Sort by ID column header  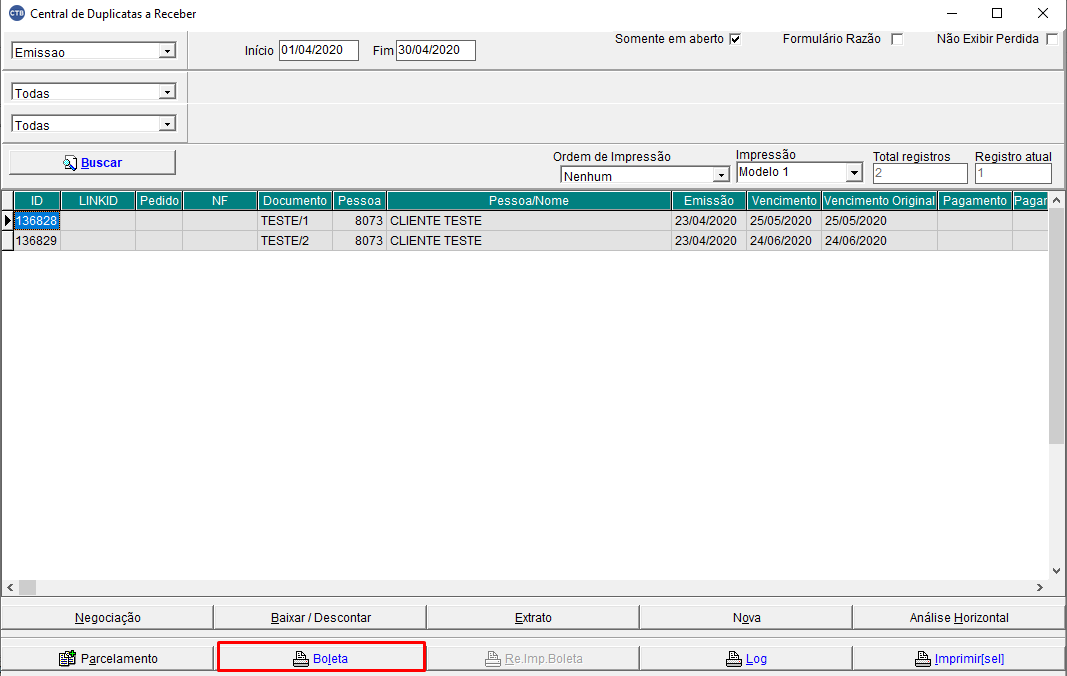coord(37,201)
